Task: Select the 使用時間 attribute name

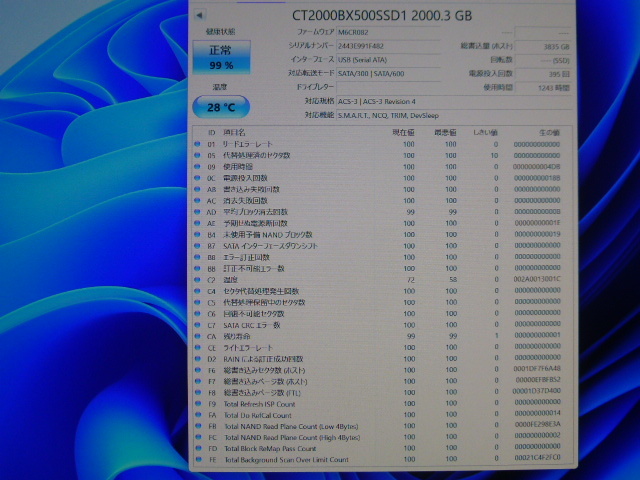Action: 238,167
